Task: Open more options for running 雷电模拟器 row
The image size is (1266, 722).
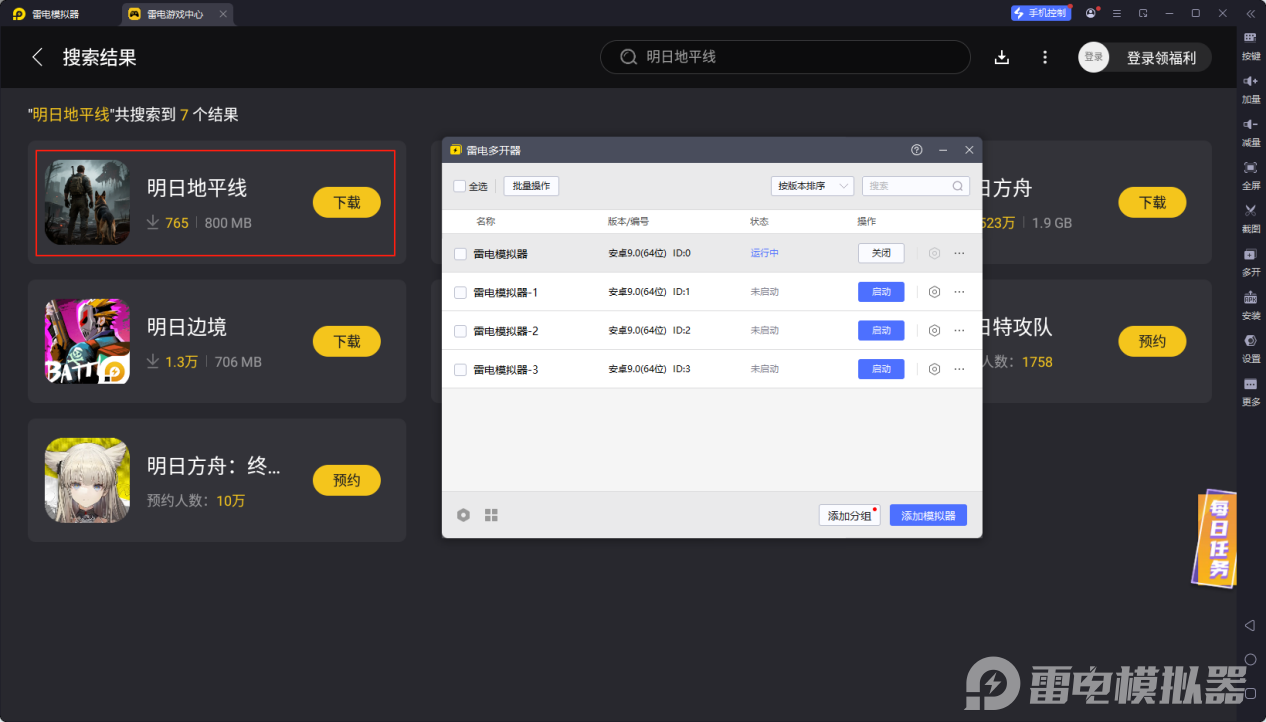Action: point(959,253)
